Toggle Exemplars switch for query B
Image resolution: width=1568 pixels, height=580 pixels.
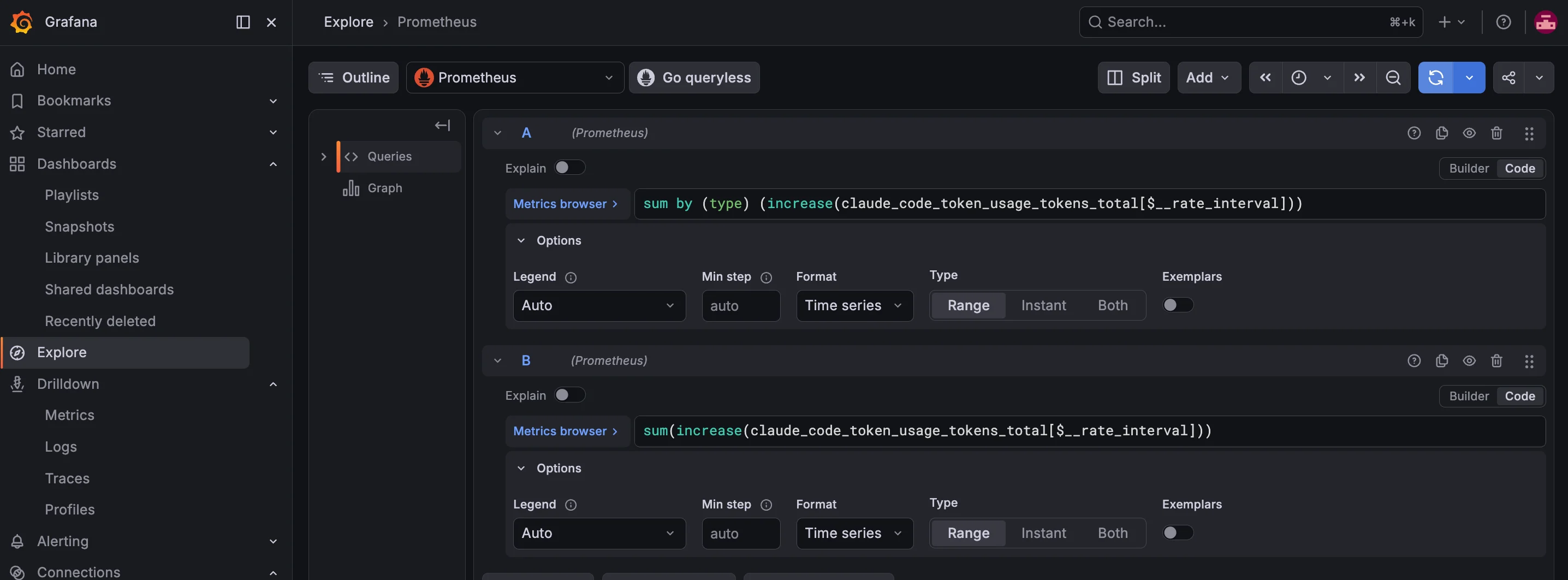(1178, 532)
